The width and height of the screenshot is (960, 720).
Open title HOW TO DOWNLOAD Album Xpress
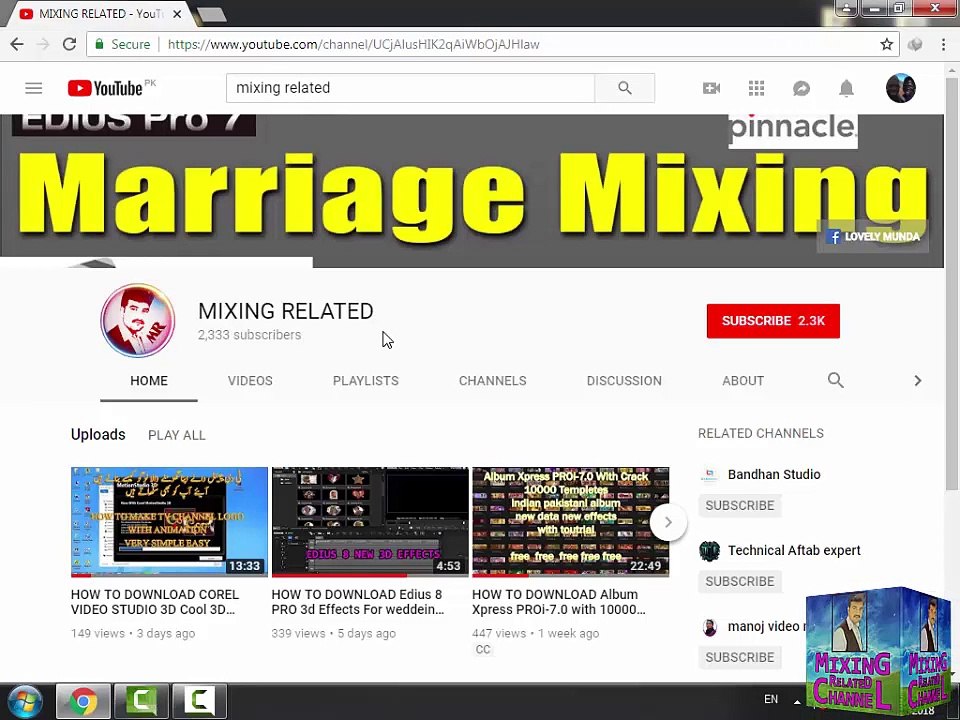[558, 602]
